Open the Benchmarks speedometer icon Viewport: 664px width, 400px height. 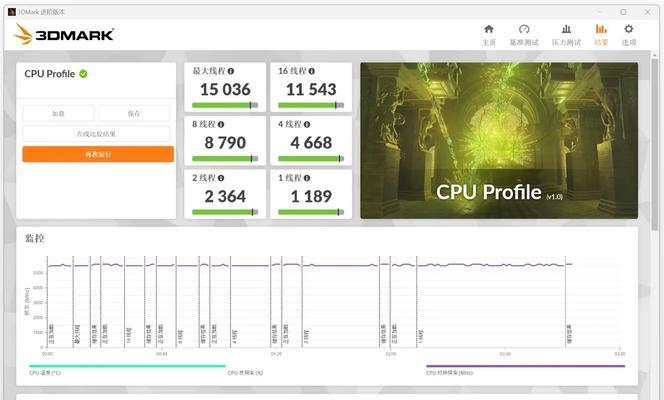coord(524,29)
